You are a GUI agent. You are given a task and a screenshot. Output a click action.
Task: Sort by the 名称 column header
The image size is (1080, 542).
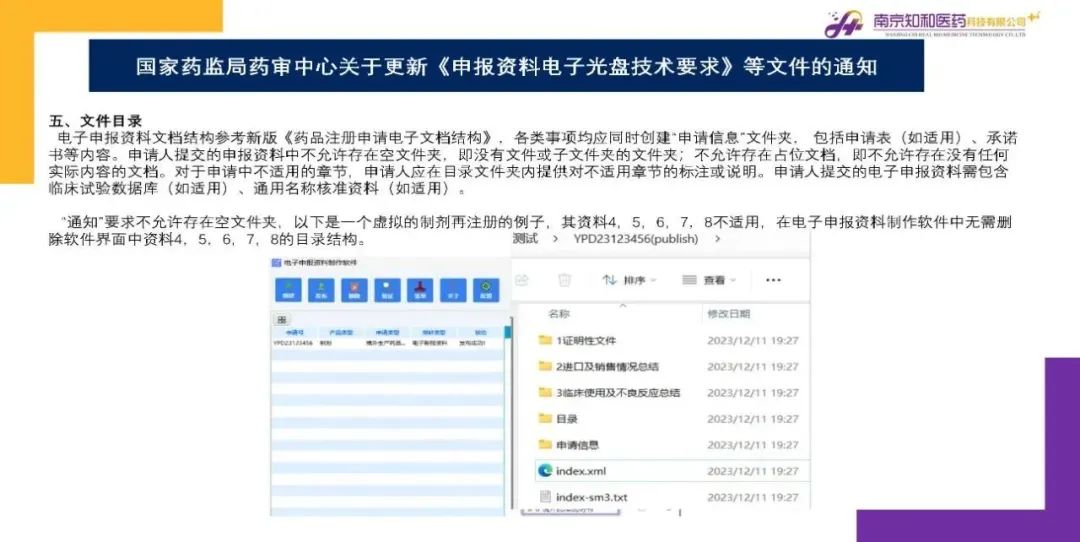[x=559, y=314]
